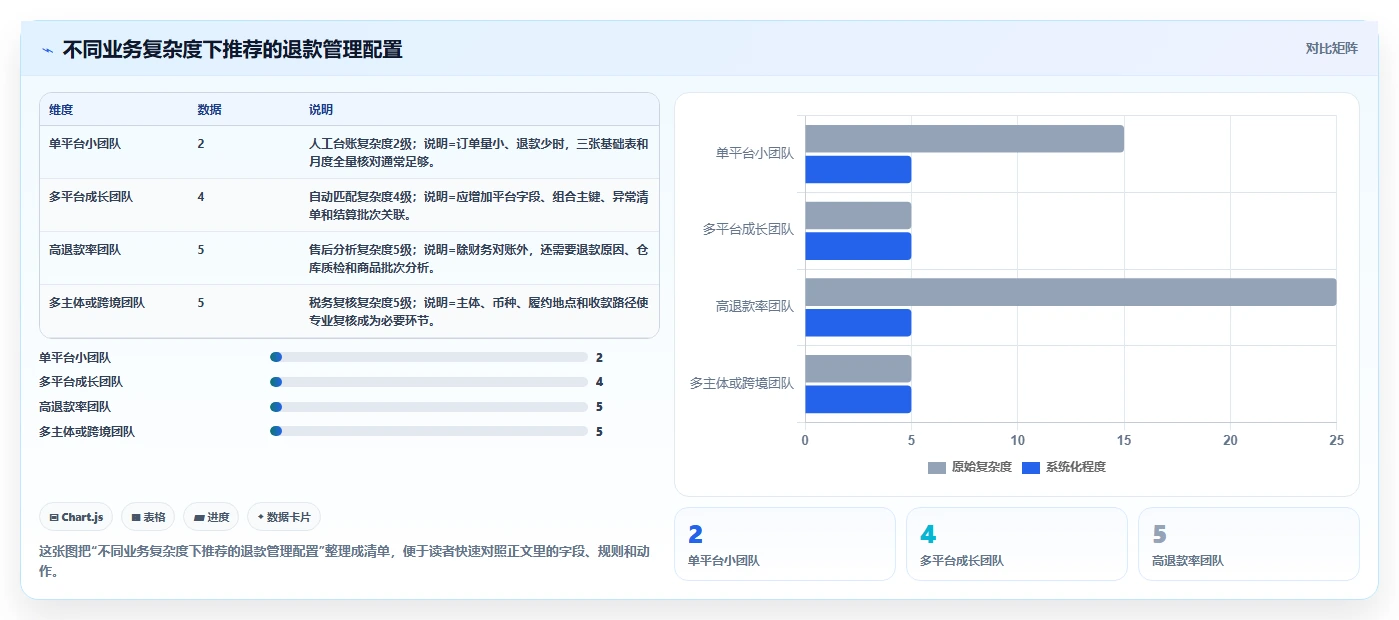Click table cell 高退款率团队
The image size is (1399, 620).
[x=85, y=250]
